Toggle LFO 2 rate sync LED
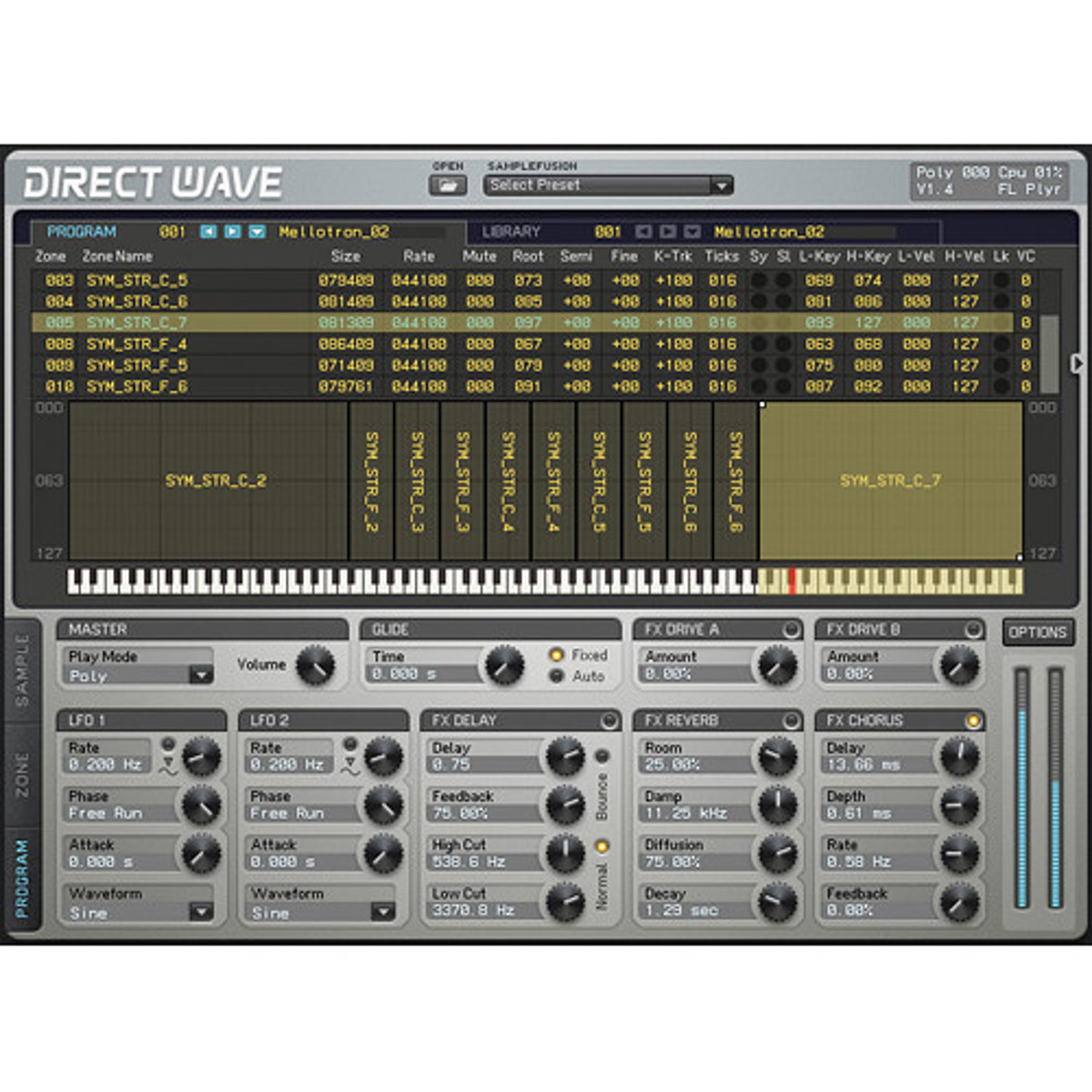 click(349, 743)
